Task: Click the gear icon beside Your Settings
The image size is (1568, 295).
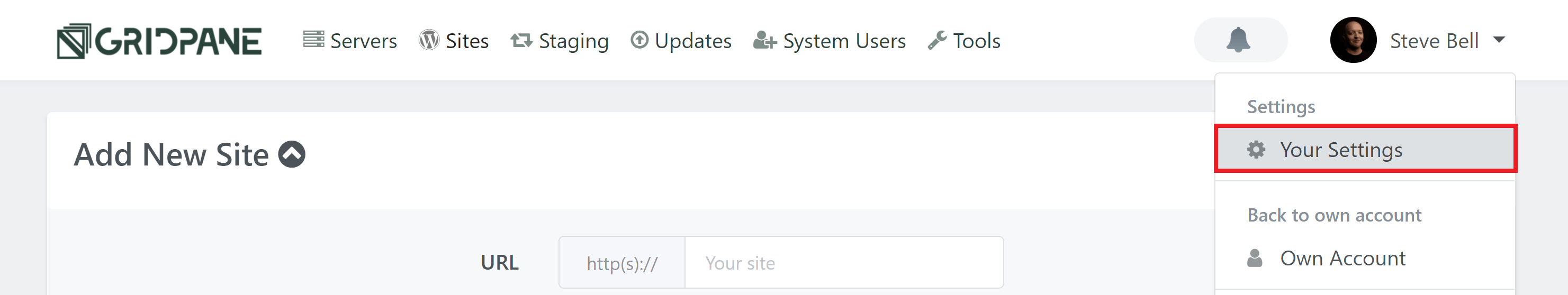Action: point(1256,150)
